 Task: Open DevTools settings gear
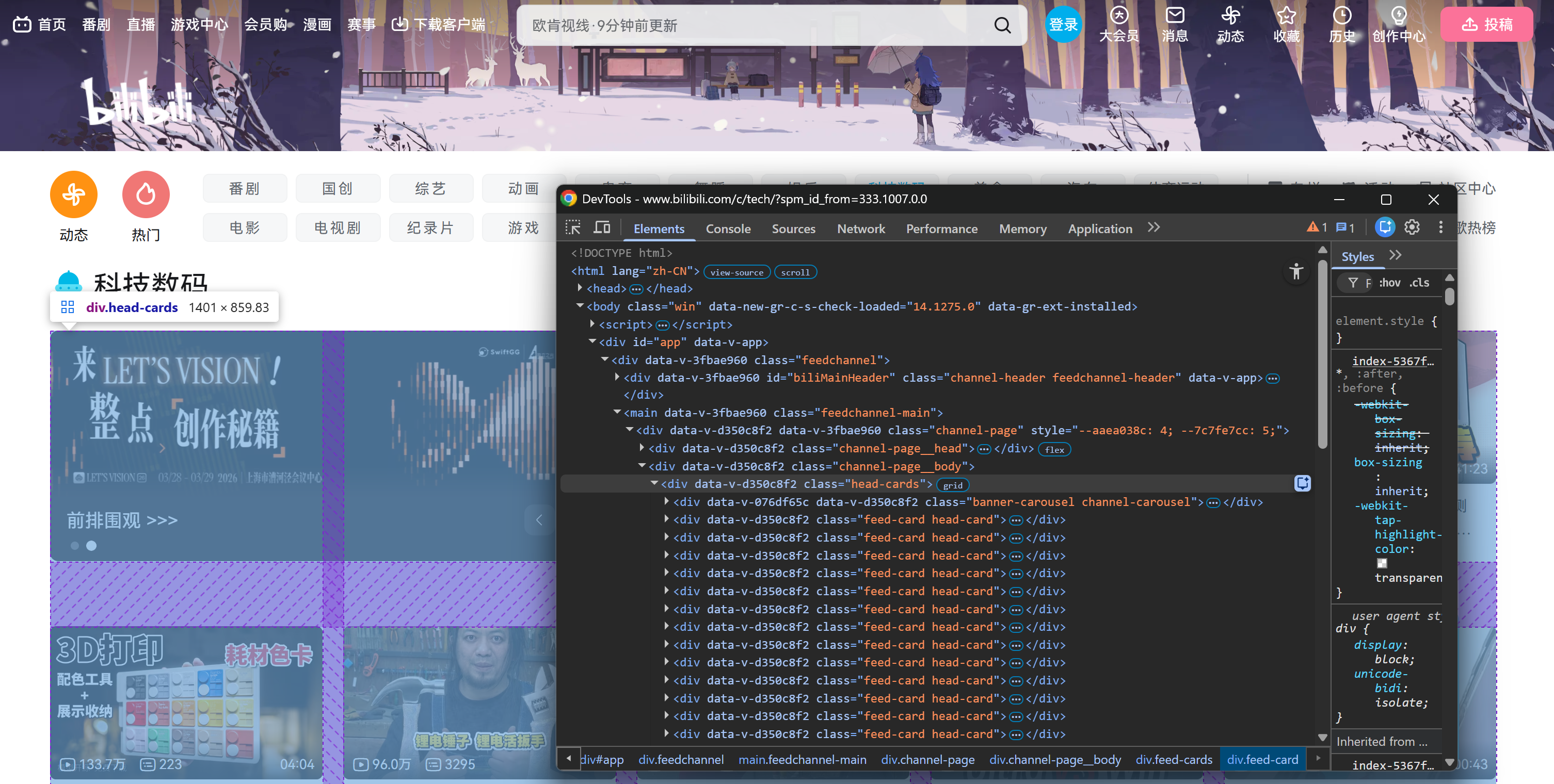1412,227
